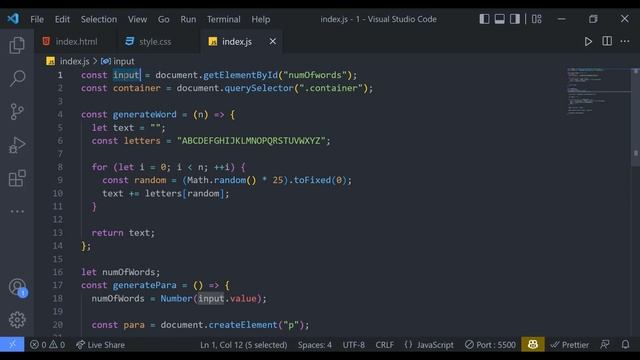This screenshot has width=640, height=360.
Task: Open the Terminal menu
Action: tap(224, 19)
